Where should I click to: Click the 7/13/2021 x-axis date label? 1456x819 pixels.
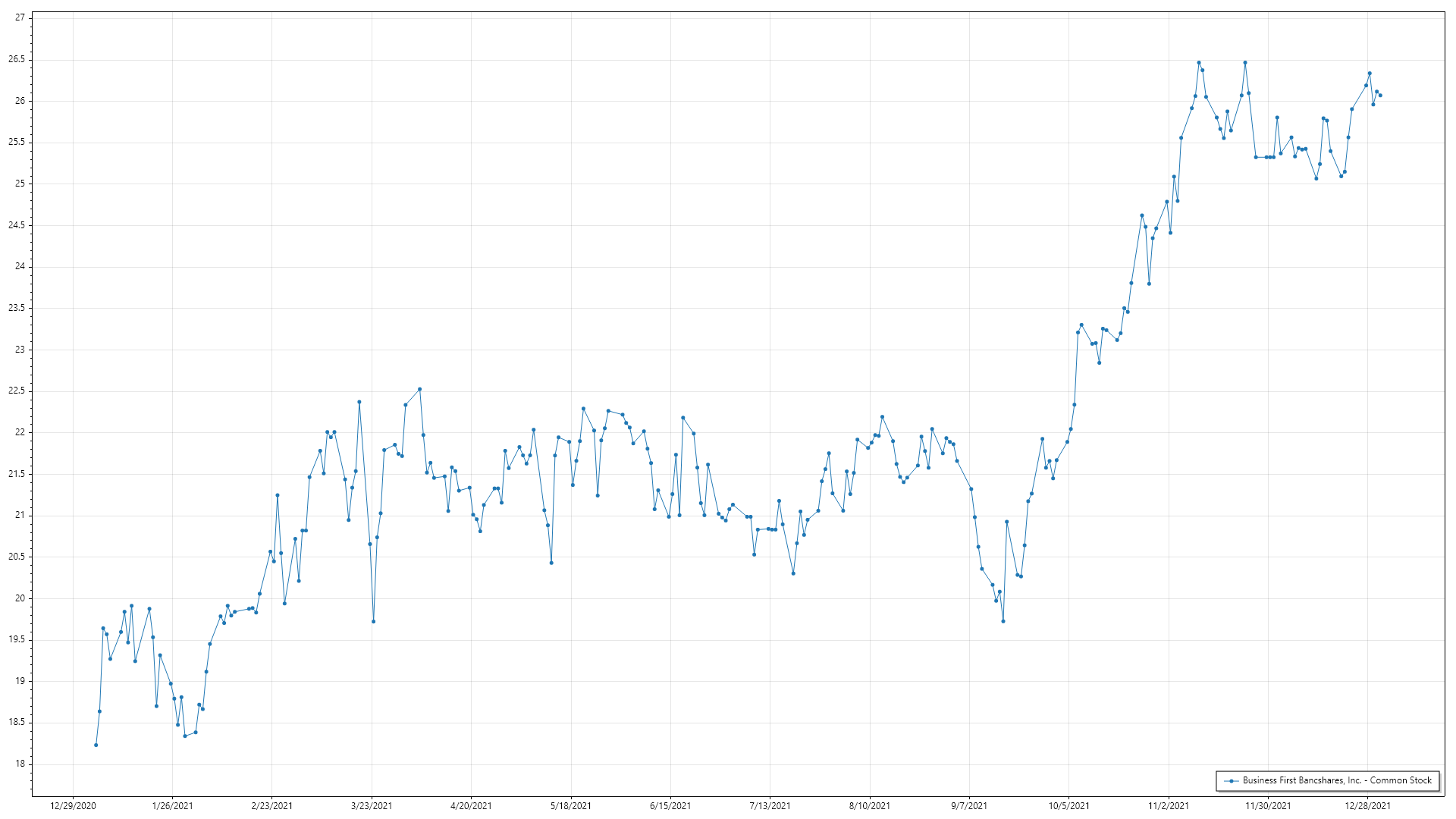(x=770, y=806)
